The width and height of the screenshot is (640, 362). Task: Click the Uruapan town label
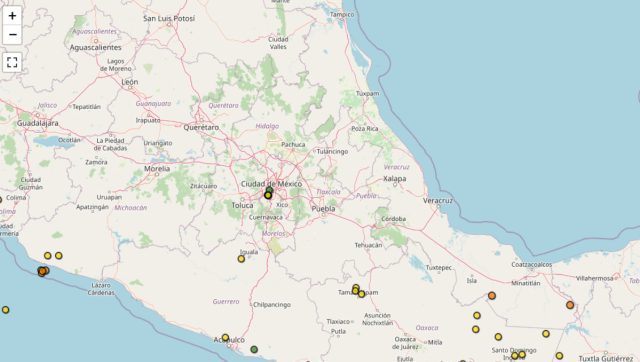[x=109, y=197]
